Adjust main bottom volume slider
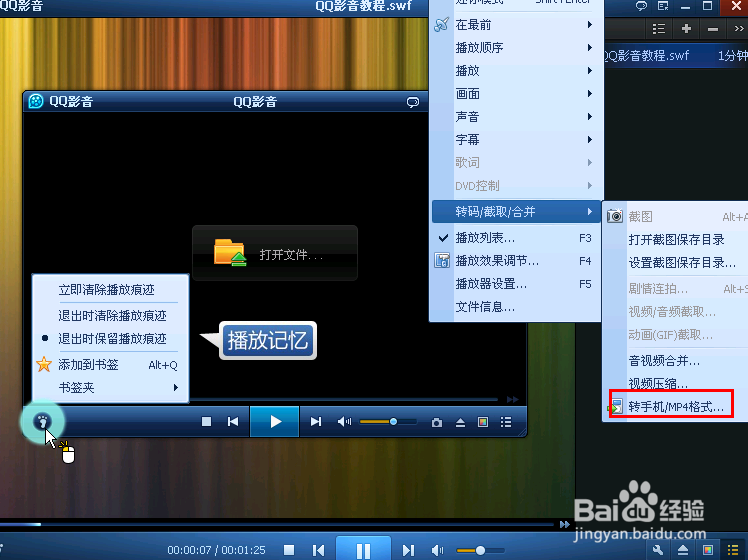Screen dimensions: 748x560 pos(480,550)
